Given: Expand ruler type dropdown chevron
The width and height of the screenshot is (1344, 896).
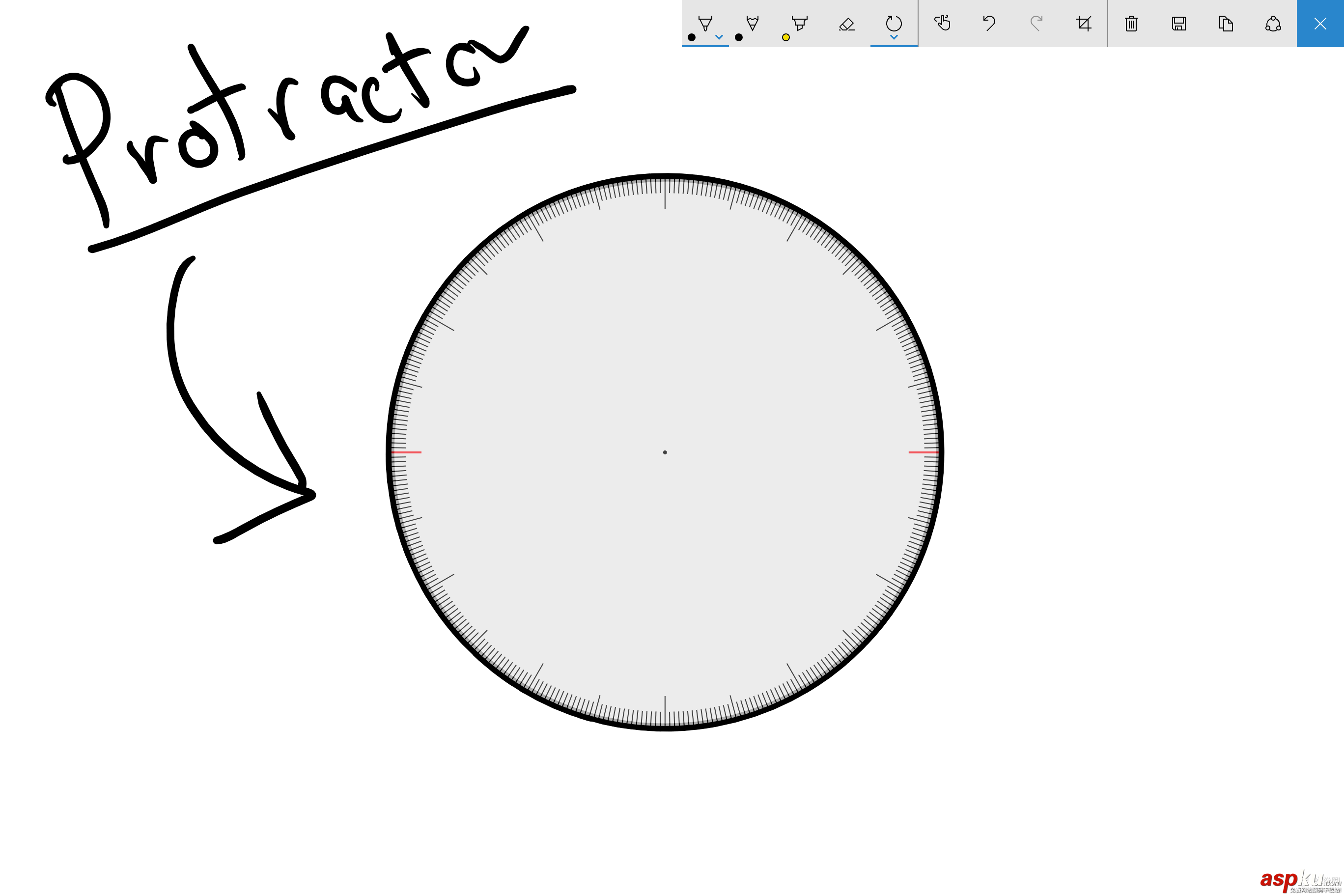Looking at the screenshot, I should click(894, 37).
